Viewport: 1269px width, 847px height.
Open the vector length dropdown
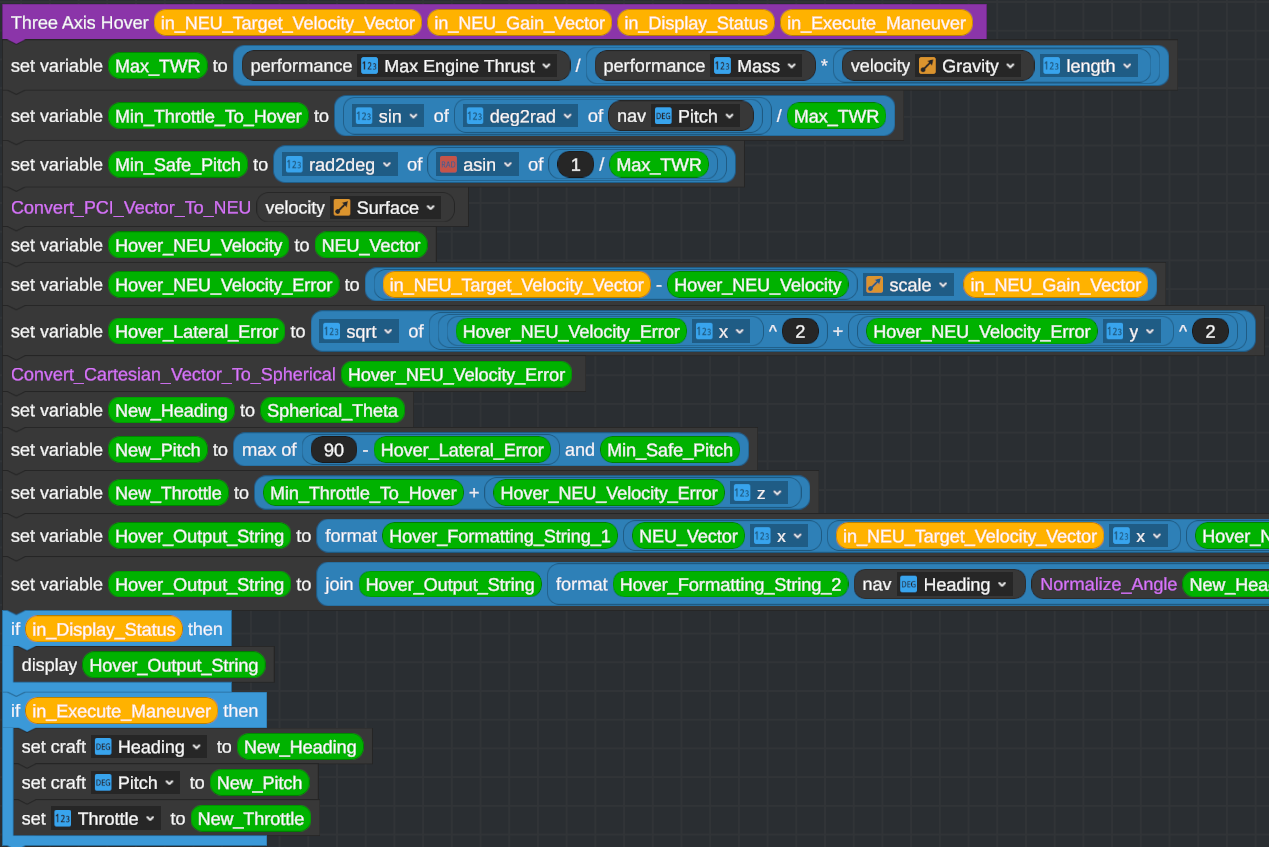(1089, 66)
